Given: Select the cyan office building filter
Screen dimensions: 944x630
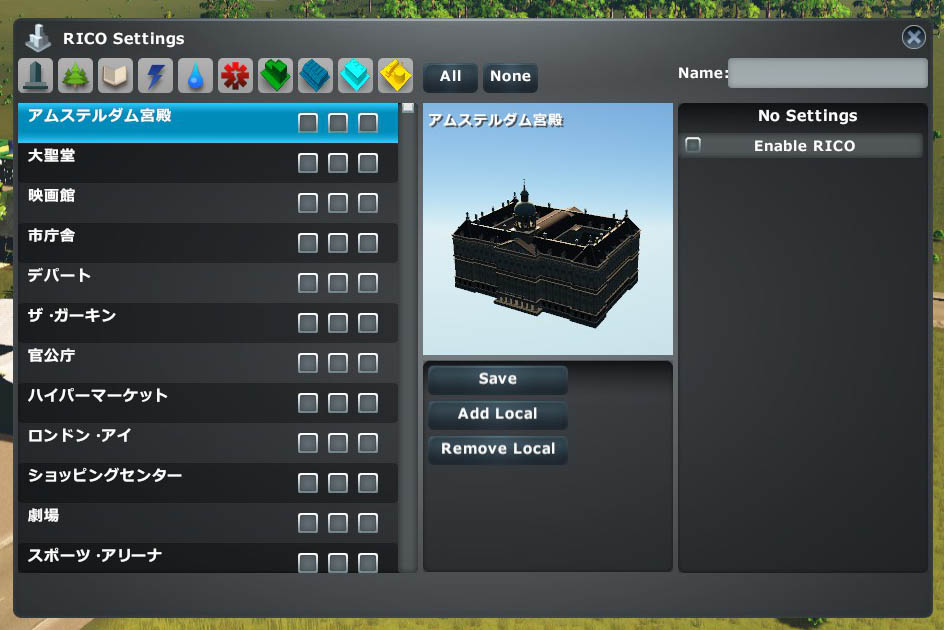Looking at the screenshot, I should (x=355, y=75).
